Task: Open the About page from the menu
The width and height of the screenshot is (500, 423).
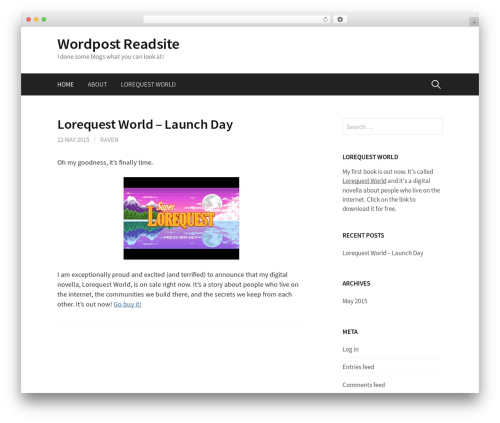Action: coord(97,85)
